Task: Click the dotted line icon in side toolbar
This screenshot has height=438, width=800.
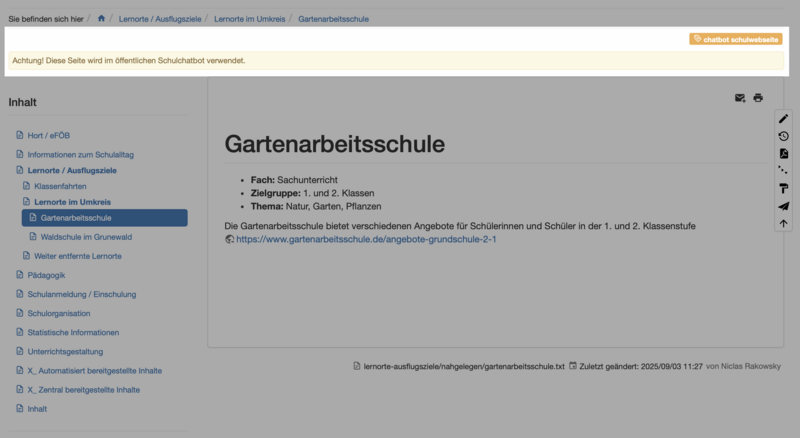Action: pos(783,171)
